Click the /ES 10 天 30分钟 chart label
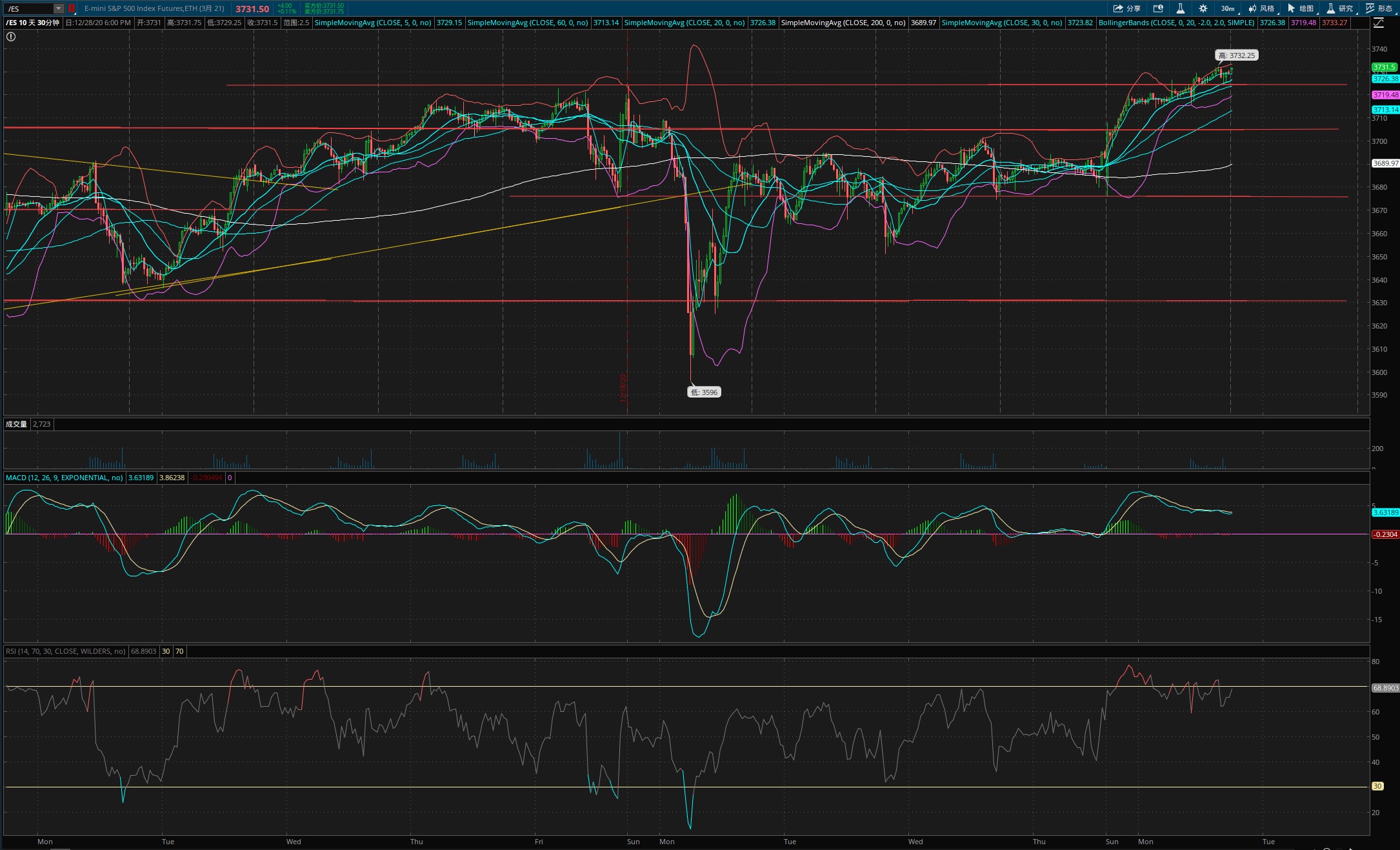 (x=33, y=23)
